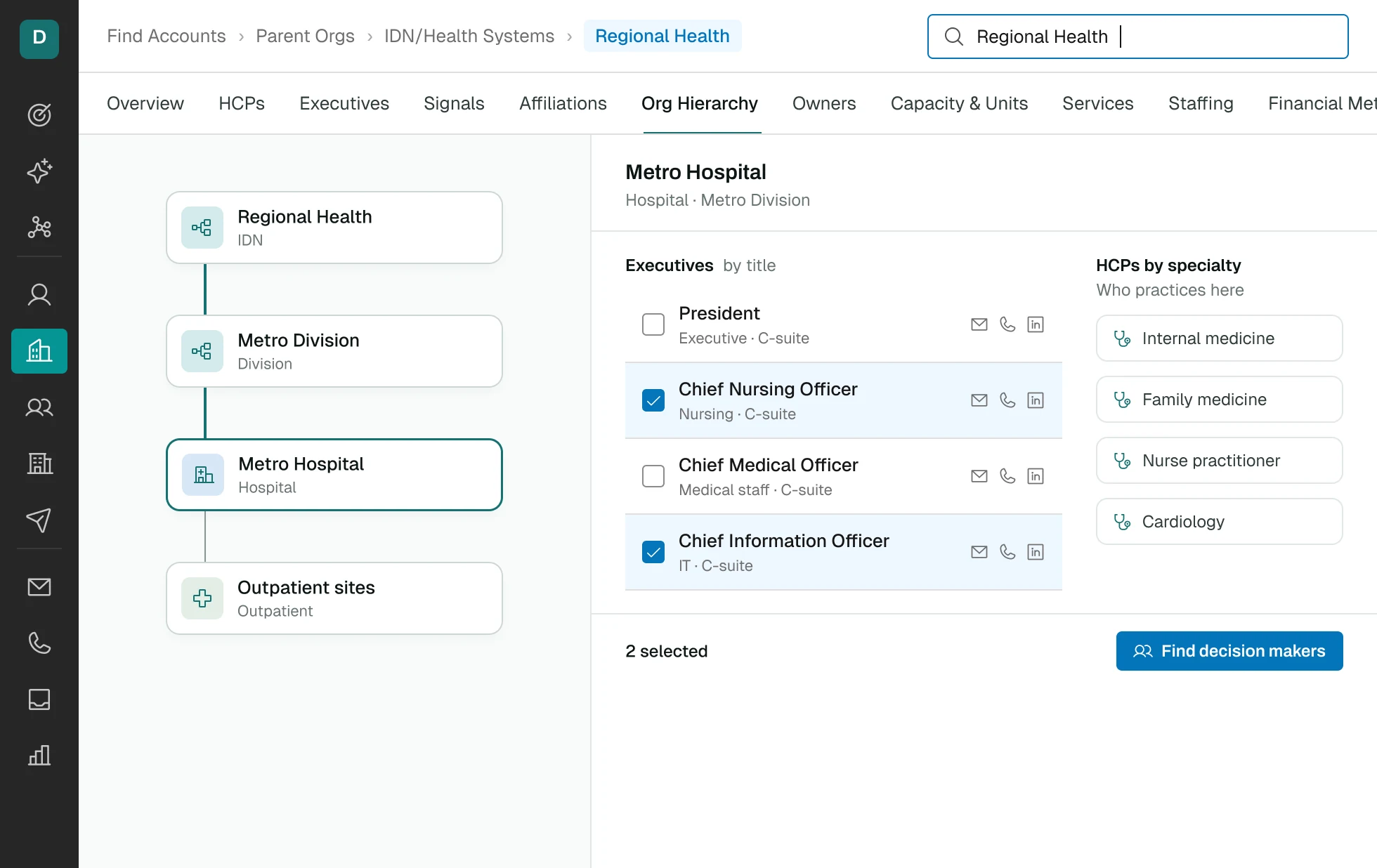The height and width of the screenshot is (868, 1377).
Task: Switch to the Signals tab
Action: click(454, 103)
